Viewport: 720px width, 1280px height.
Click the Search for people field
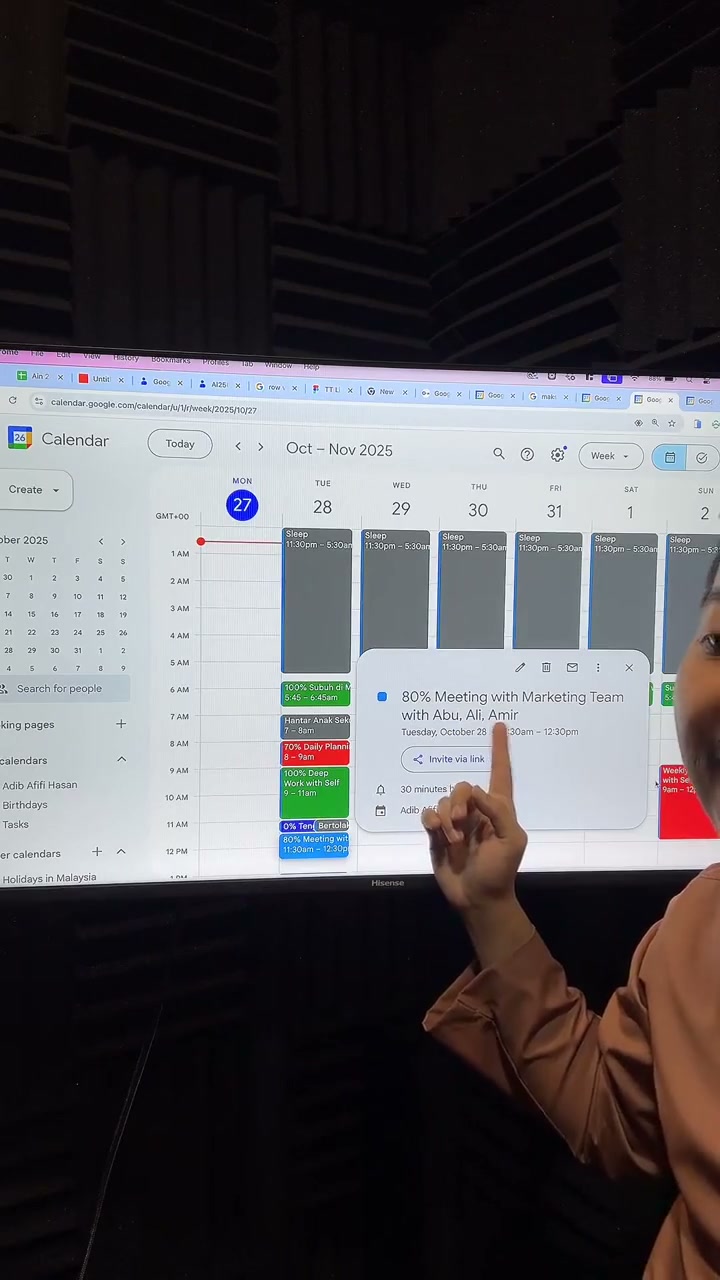pyautogui.click(x=65, y=688)
